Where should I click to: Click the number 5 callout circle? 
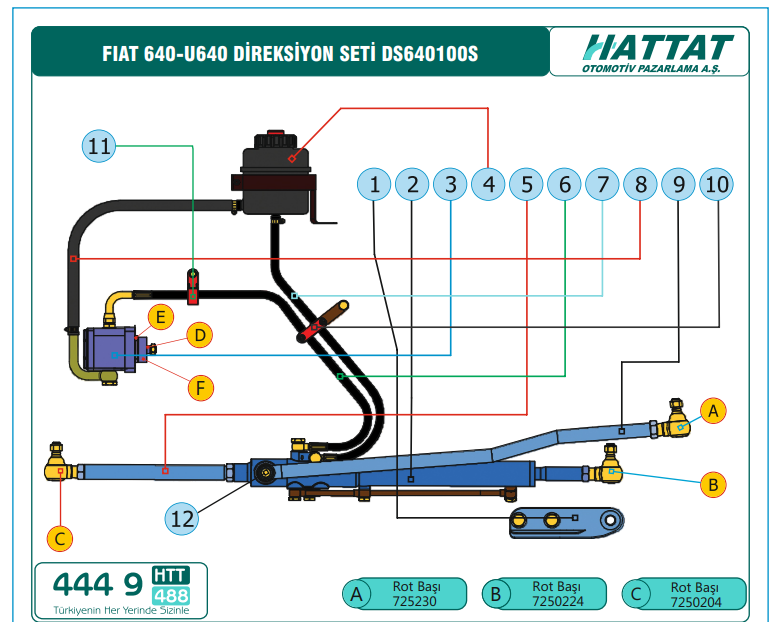(526, 185)
